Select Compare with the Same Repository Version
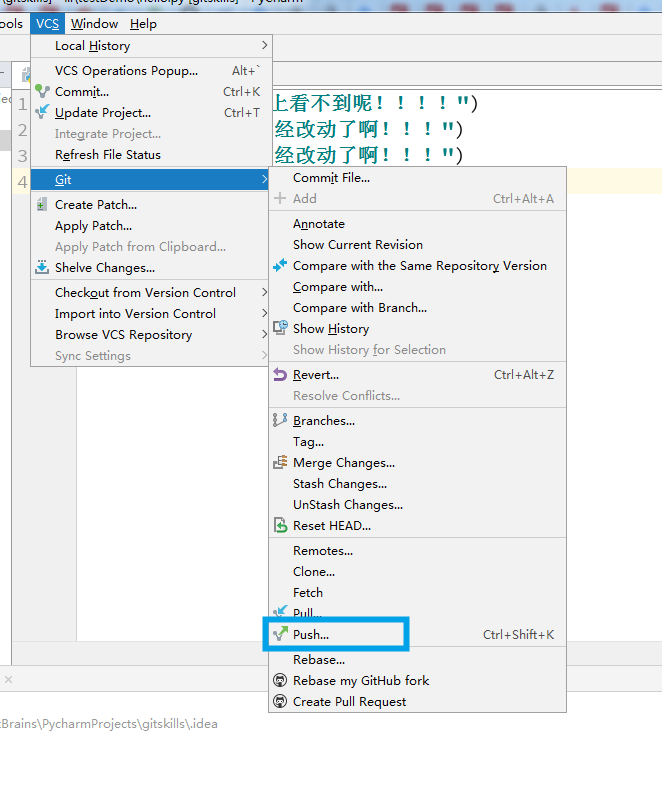The image size is (662, 800). pos(417,265)
